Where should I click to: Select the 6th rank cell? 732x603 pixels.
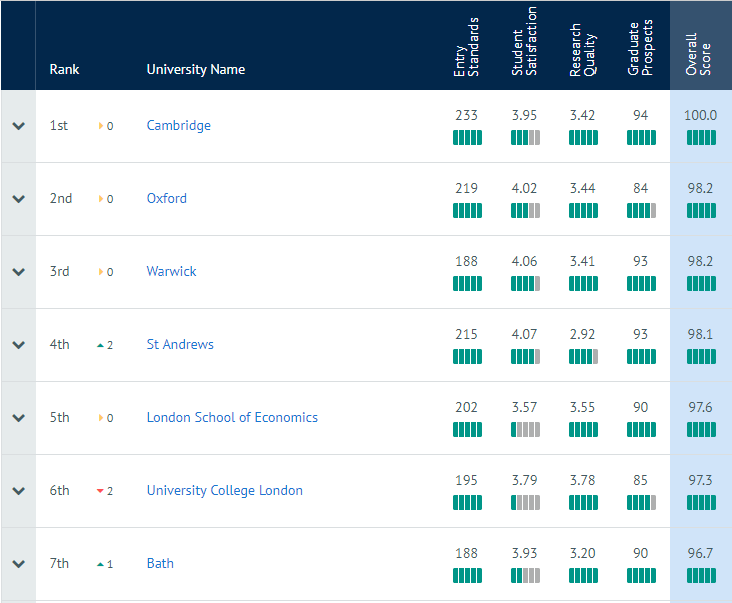(60, 491)
